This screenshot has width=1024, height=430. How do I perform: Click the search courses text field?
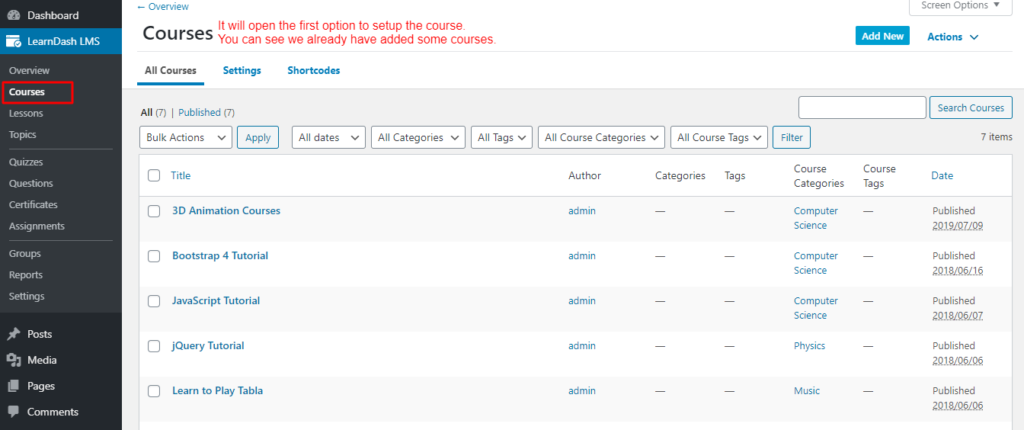862,108
